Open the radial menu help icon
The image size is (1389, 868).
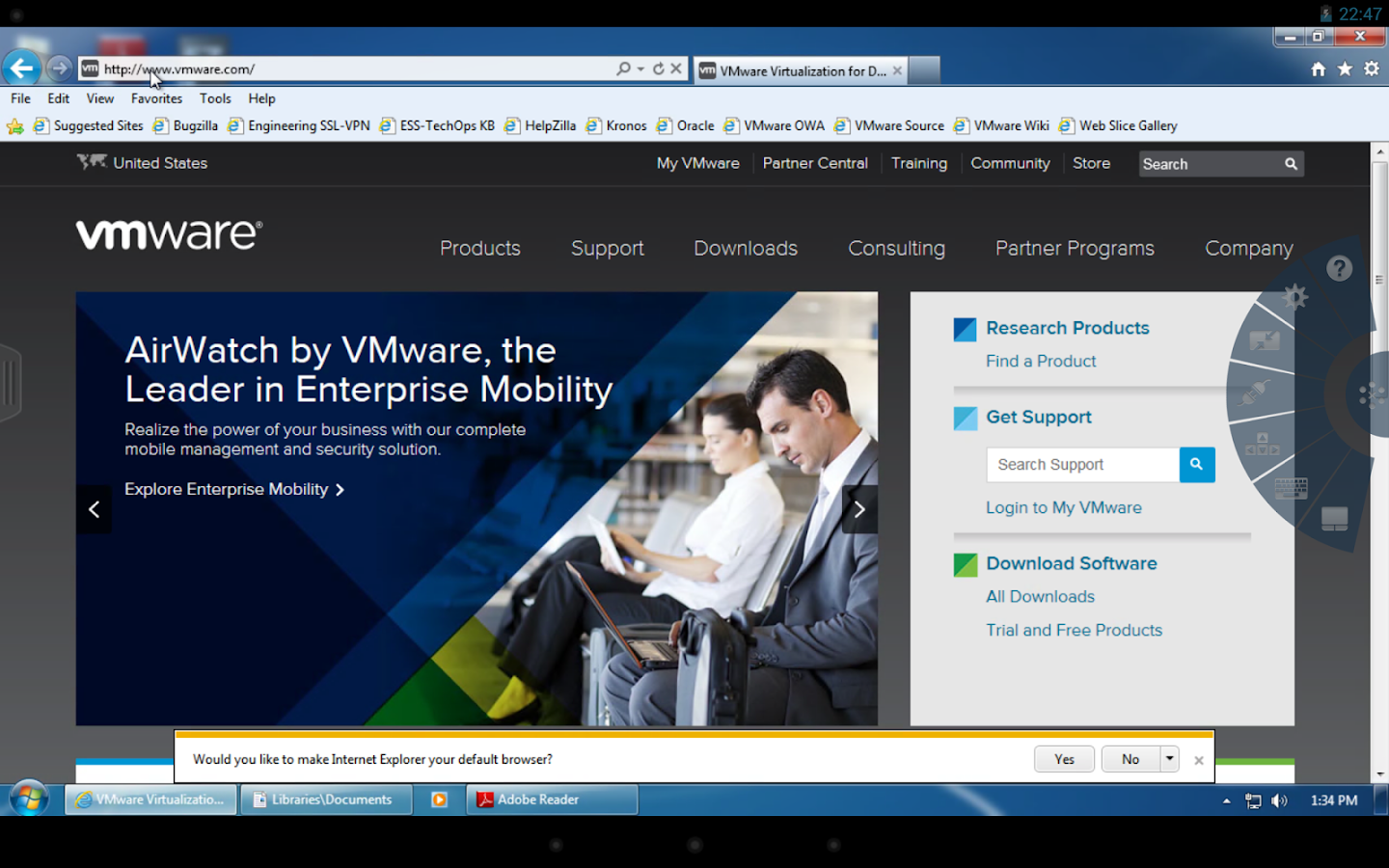(x=1339, y=268)
